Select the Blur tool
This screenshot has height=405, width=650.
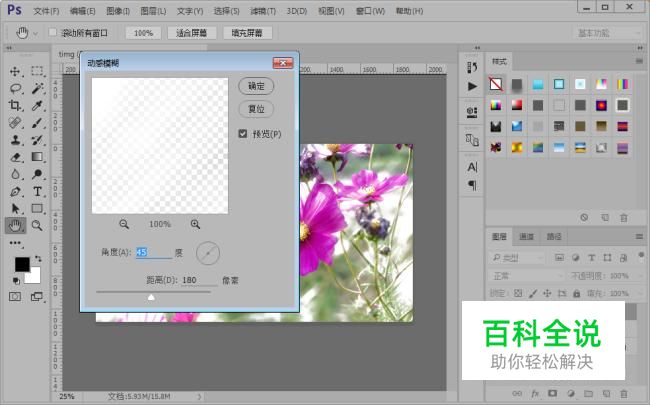pos(15,174)
